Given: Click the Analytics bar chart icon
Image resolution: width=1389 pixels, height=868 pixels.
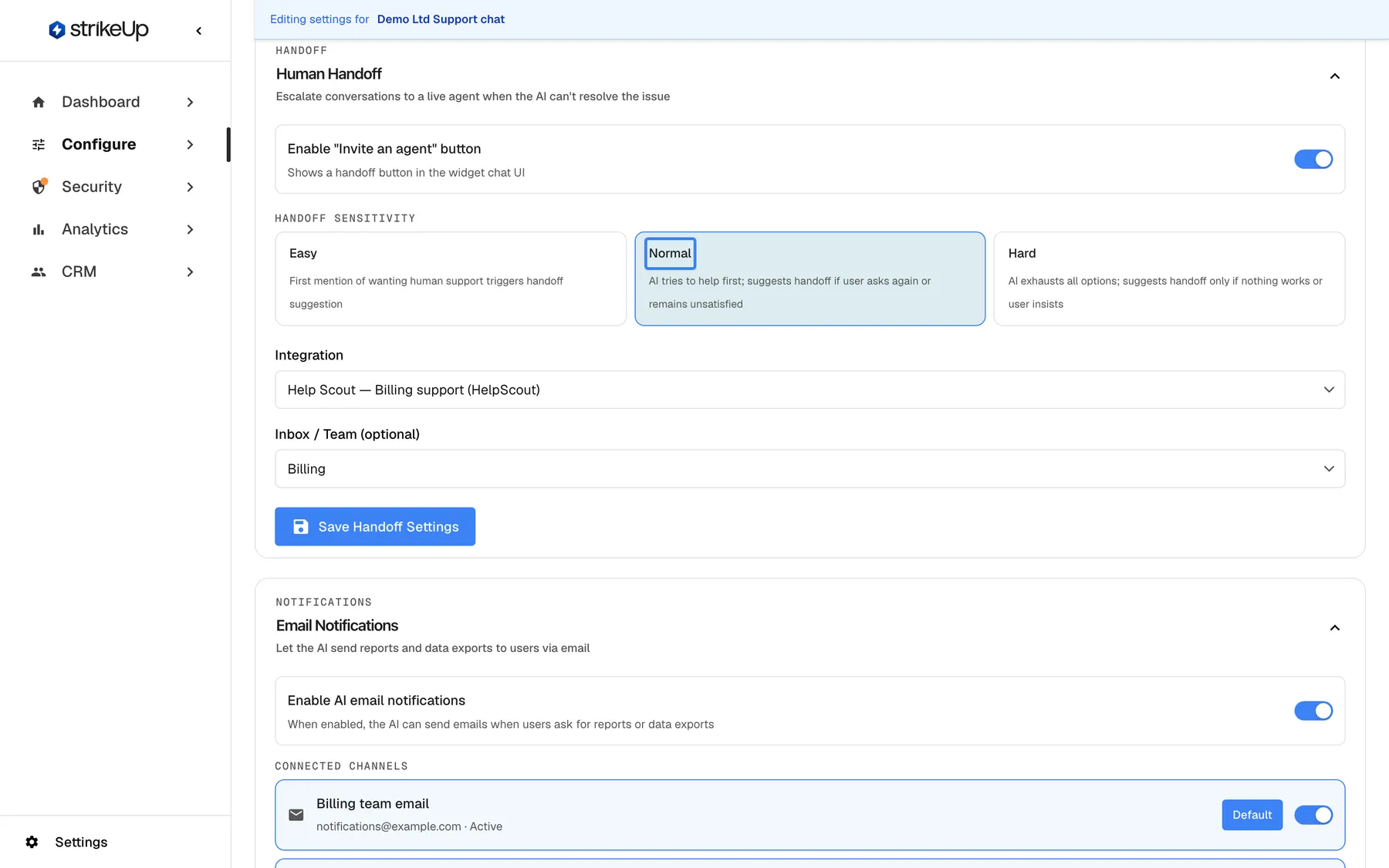Looking at the screenshot, I should coord(39,229).
